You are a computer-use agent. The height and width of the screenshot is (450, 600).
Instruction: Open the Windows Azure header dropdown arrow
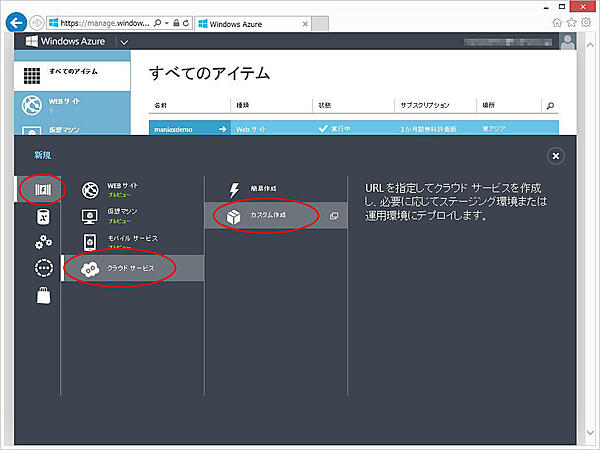[124, 42]
